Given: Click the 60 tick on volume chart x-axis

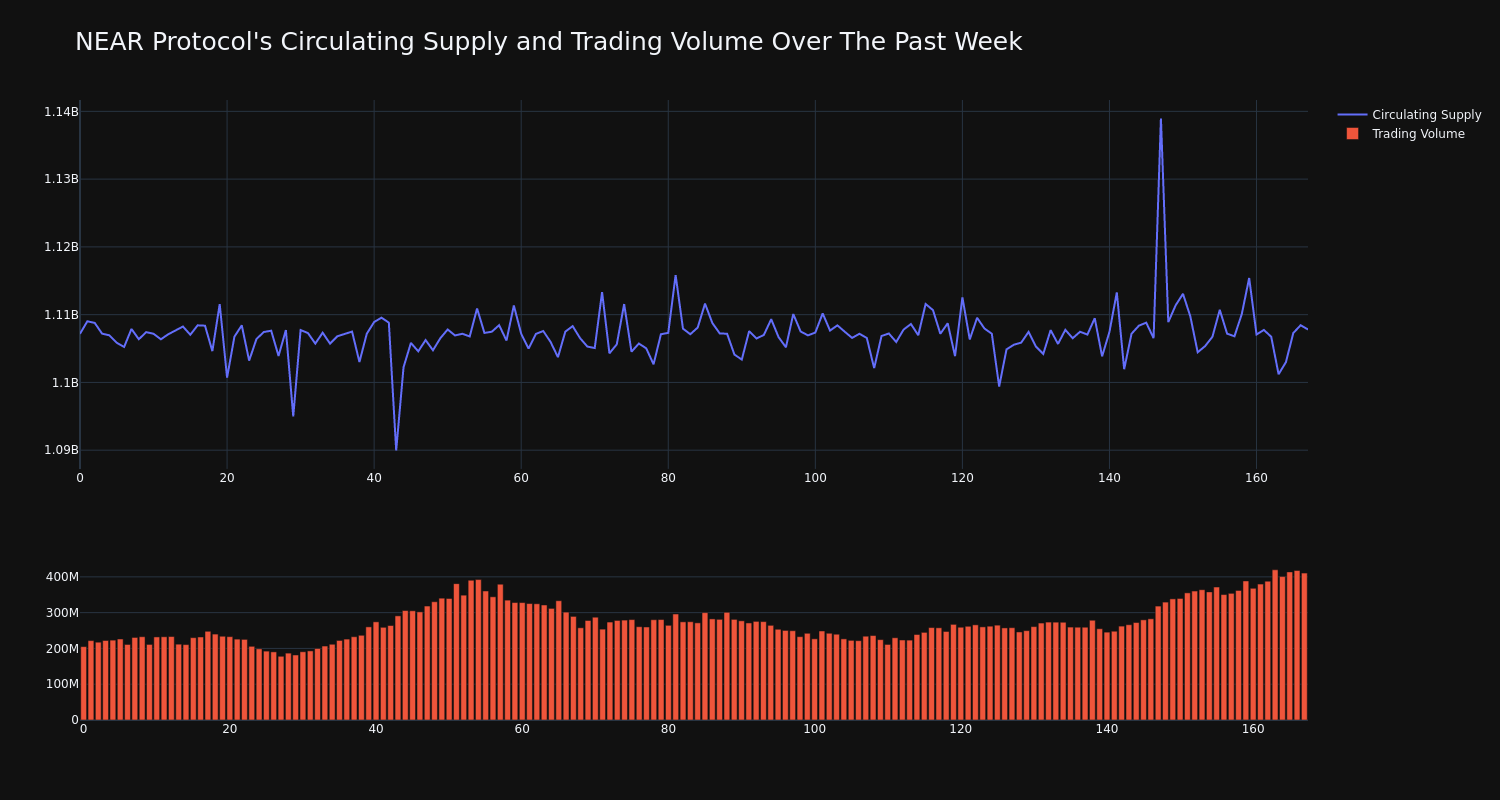Looking at the screenshot, I should pyautogui.click(x=522, y=729).
